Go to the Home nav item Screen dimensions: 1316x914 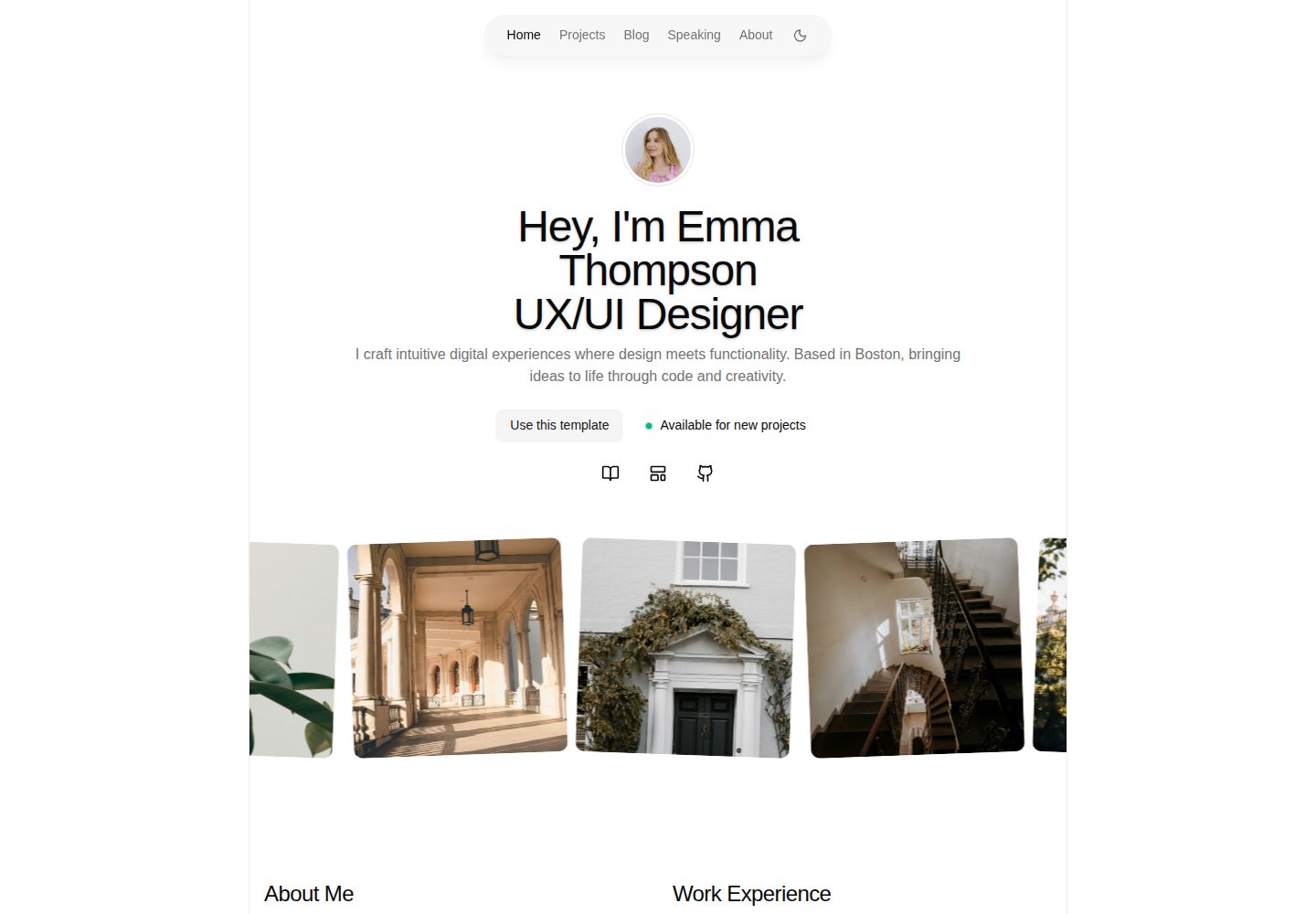[x=524, y=35]
